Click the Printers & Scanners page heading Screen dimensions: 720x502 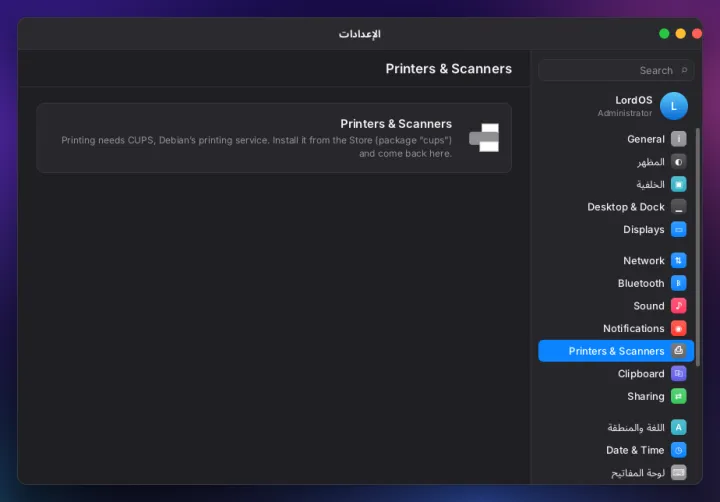(x=449, y=68)
